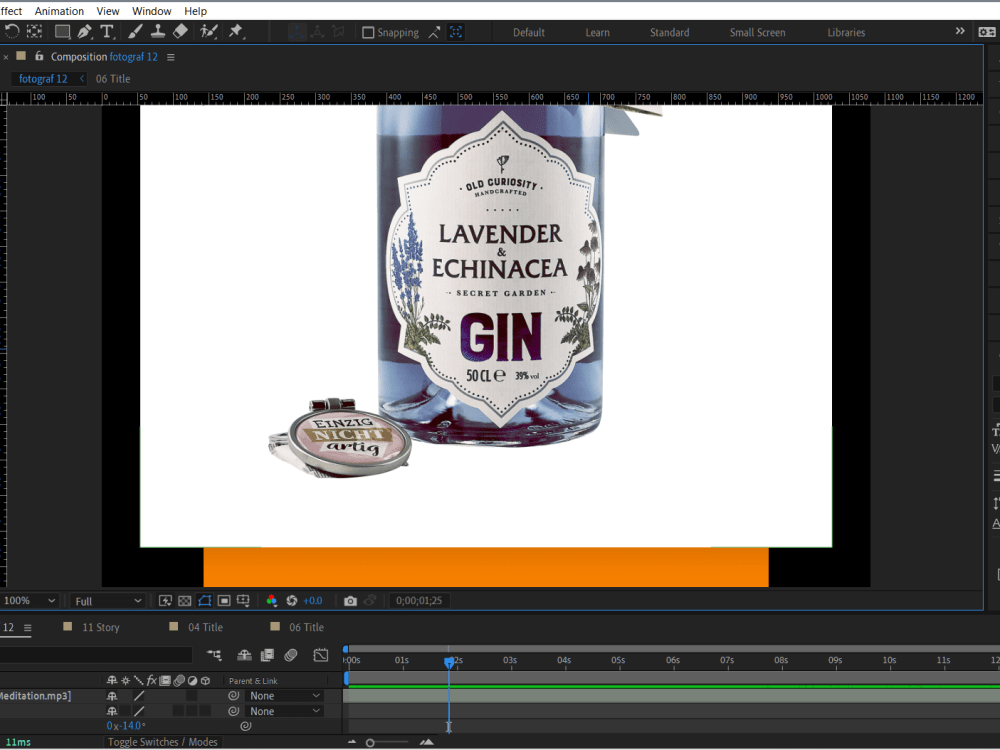Open the second layer's Parent None dropdown
This screenshot has width=1000, height=750.
(285, 711)
